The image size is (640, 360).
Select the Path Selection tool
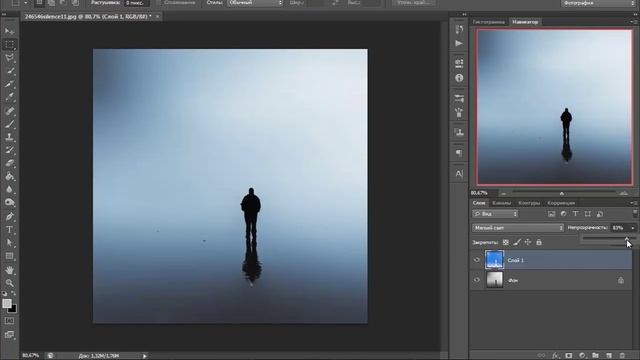point(9,243)
